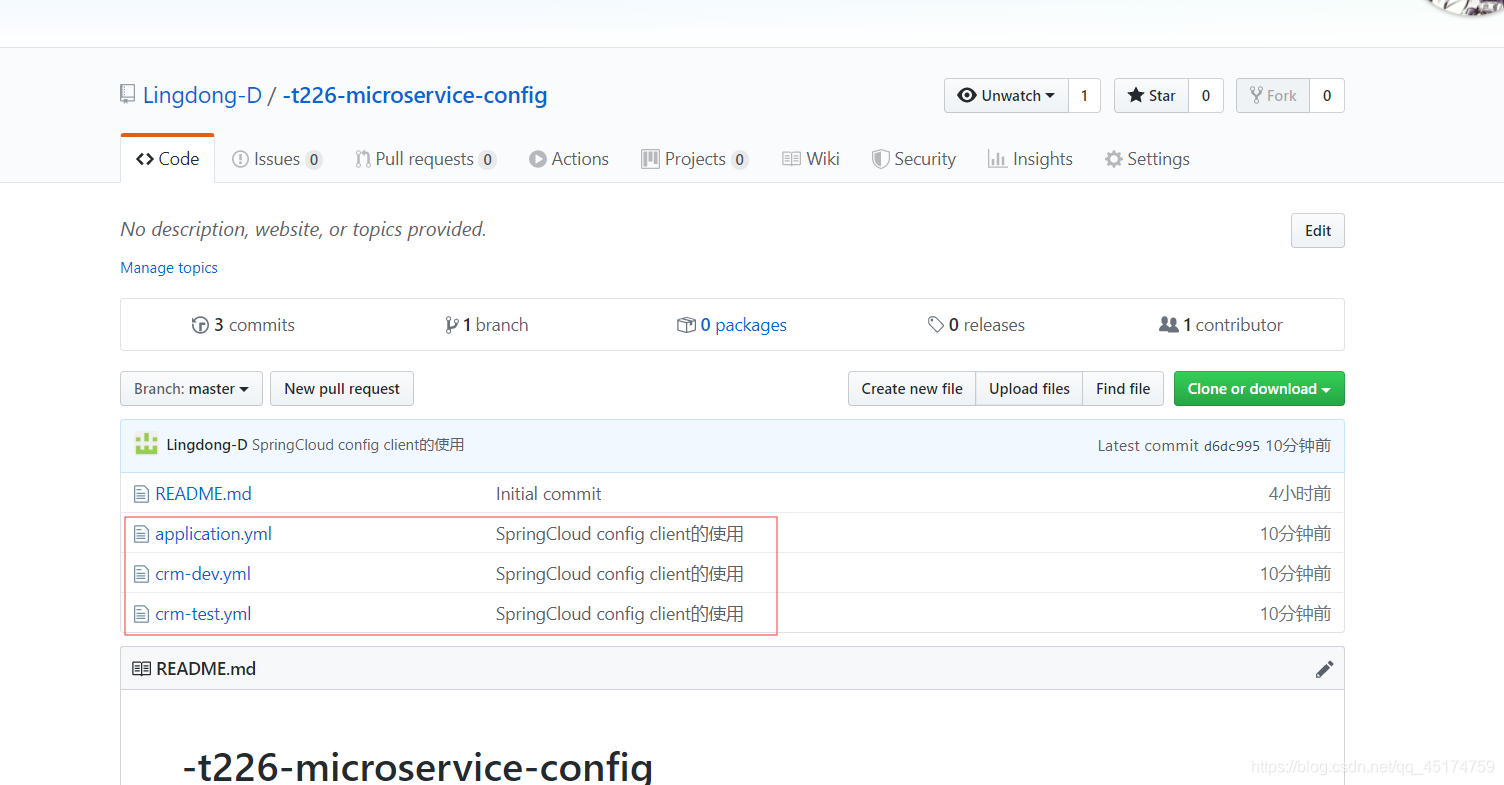Click the Edit description button
The image size is (1504, 785).
pyautogui.click(x=1318, y=231)
